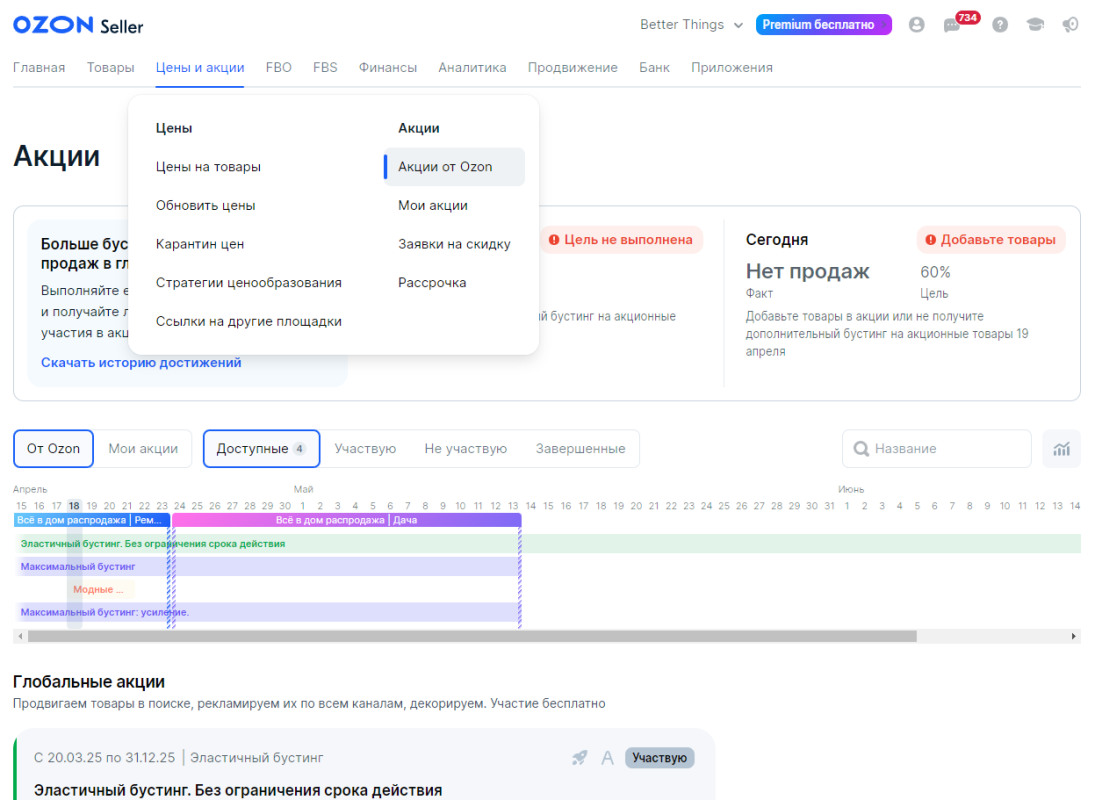Open the FBS menu tab
Screen dimensions: 1095x800
325,68
